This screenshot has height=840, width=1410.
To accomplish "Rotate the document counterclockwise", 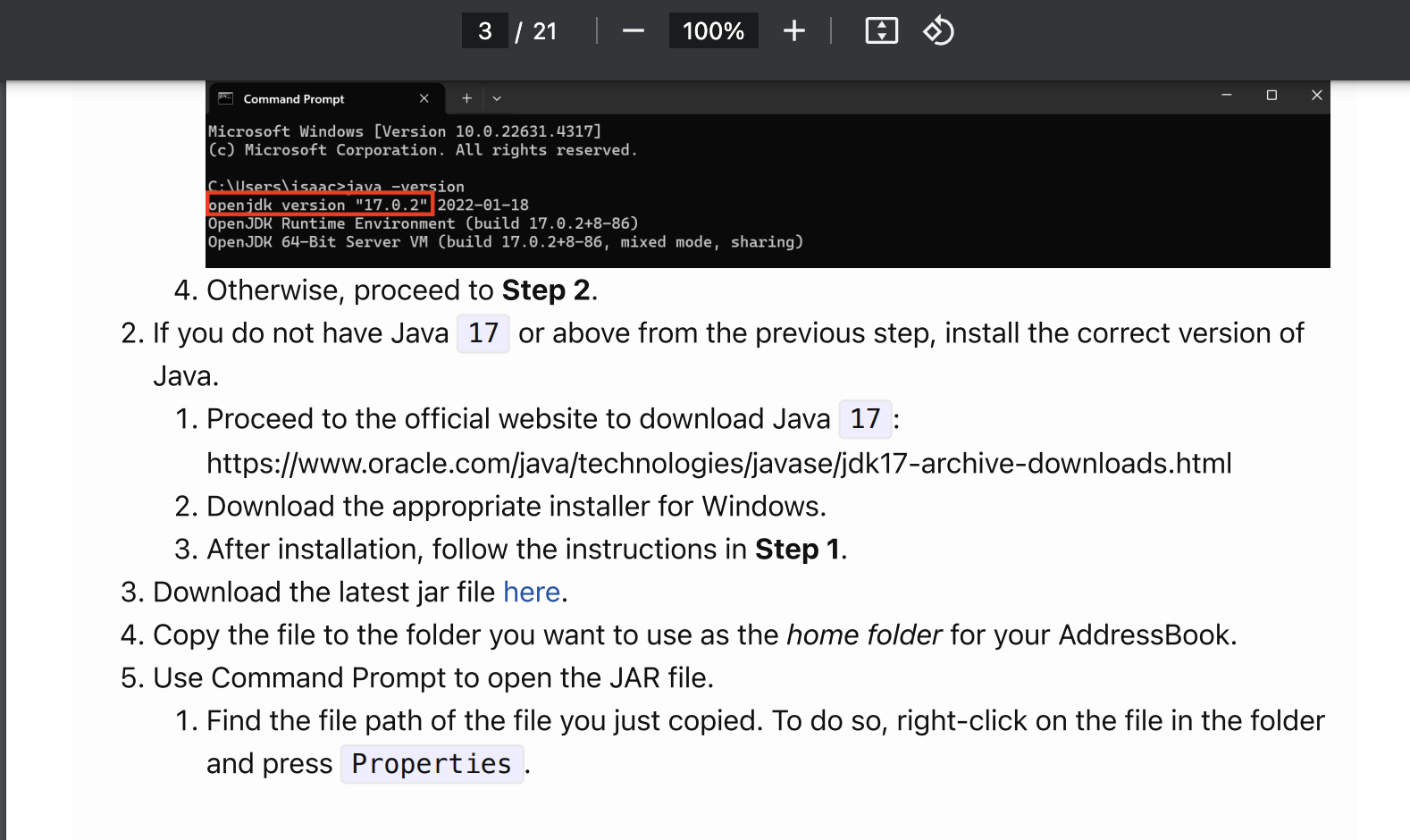I will 938,31.
